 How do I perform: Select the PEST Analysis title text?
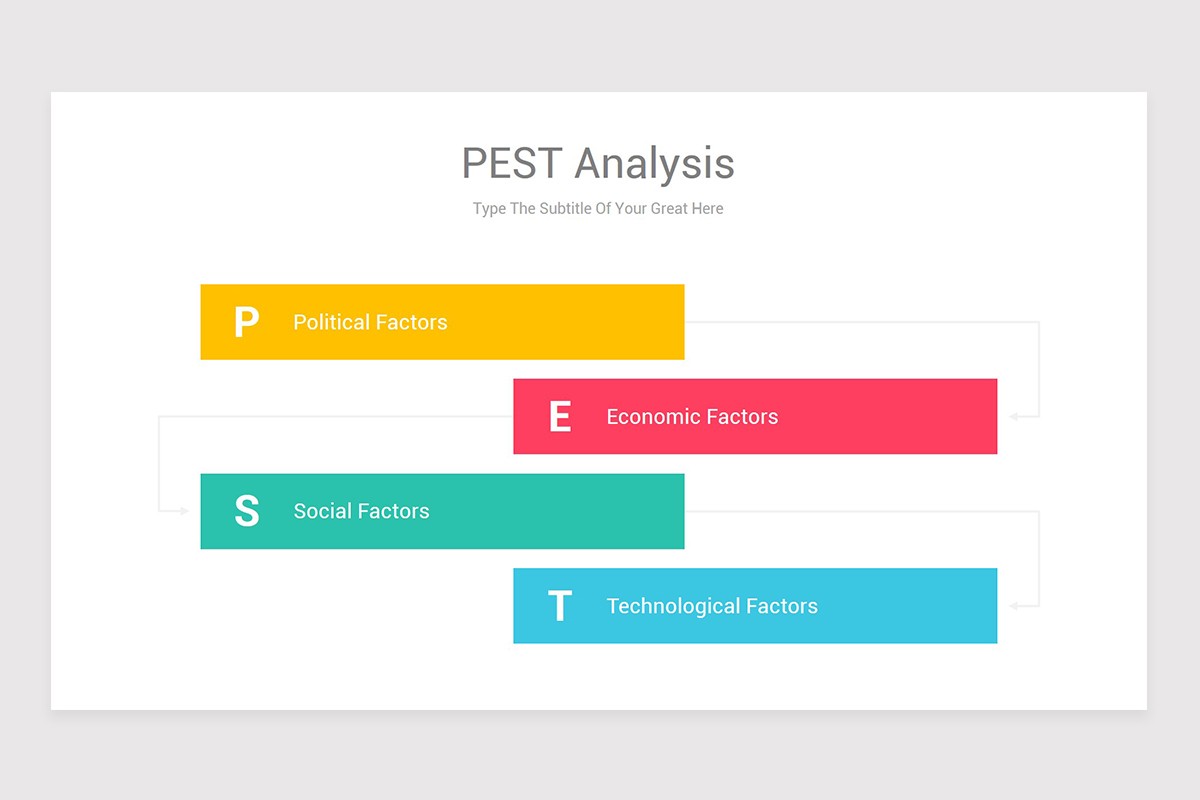(x=598, y=163)
